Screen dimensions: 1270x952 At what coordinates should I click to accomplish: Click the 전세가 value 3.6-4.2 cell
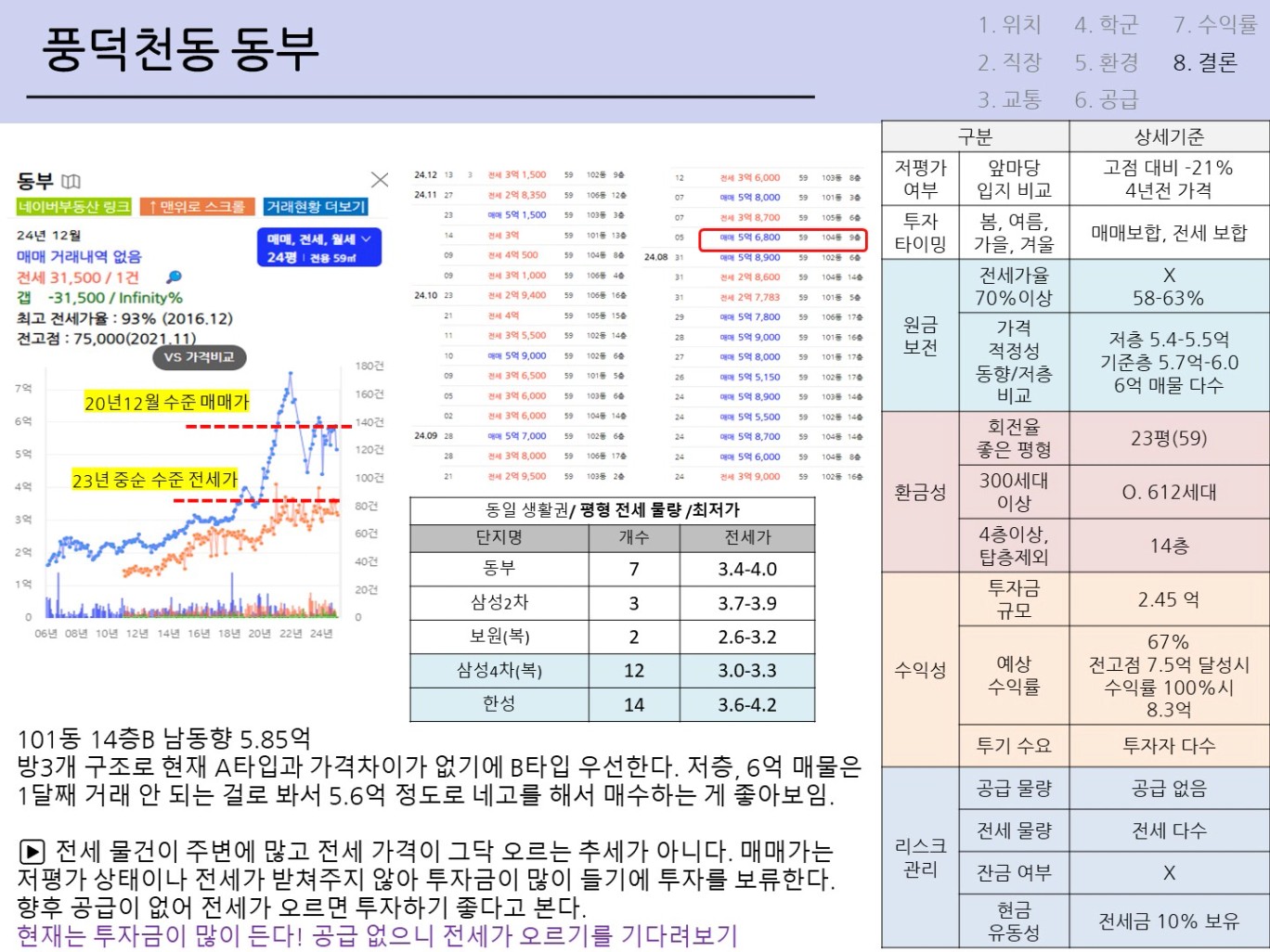coord(747,704)
